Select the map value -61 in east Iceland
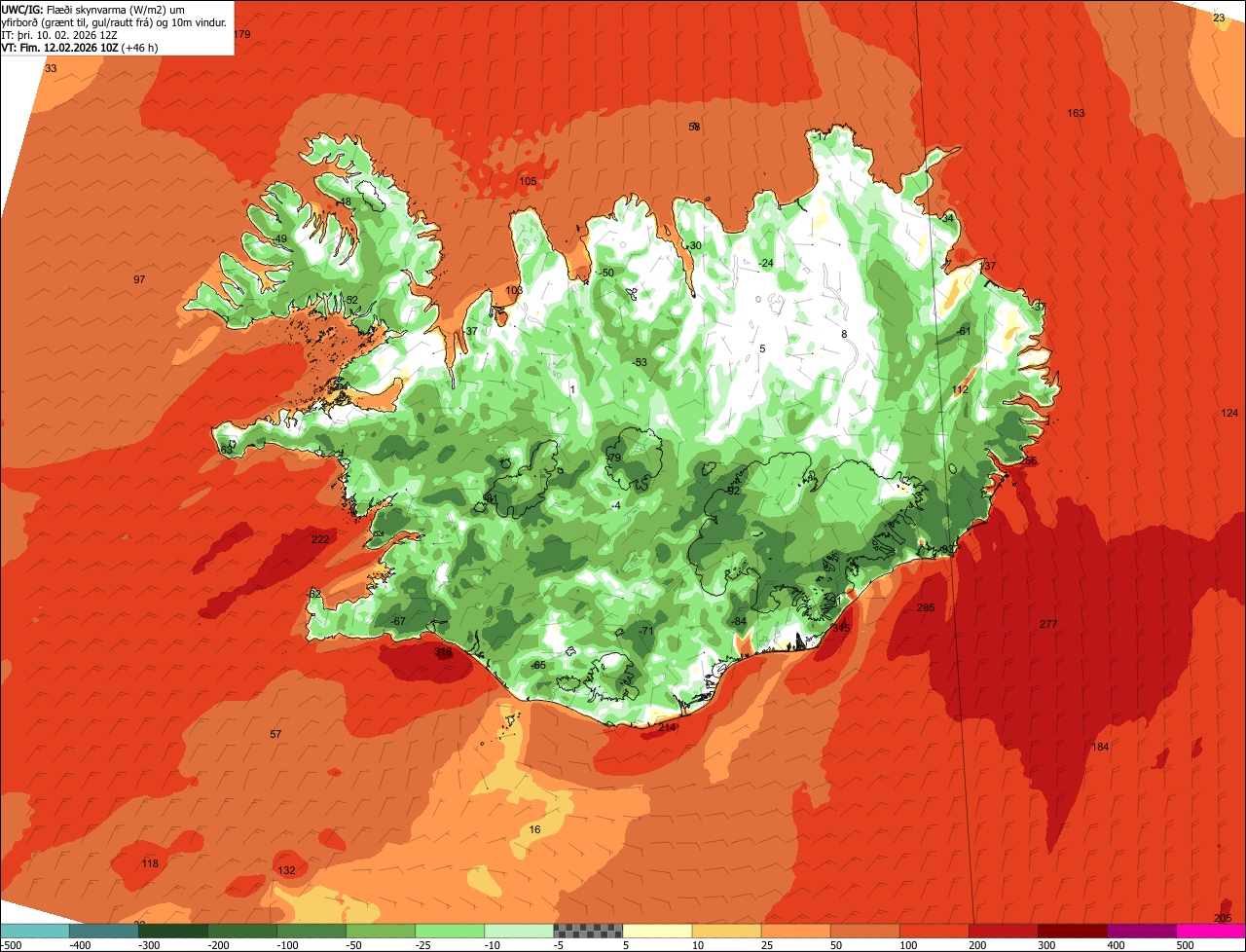Image resolution: width=1246 pixels, height=952 pixels. click(x=964, y=331)
